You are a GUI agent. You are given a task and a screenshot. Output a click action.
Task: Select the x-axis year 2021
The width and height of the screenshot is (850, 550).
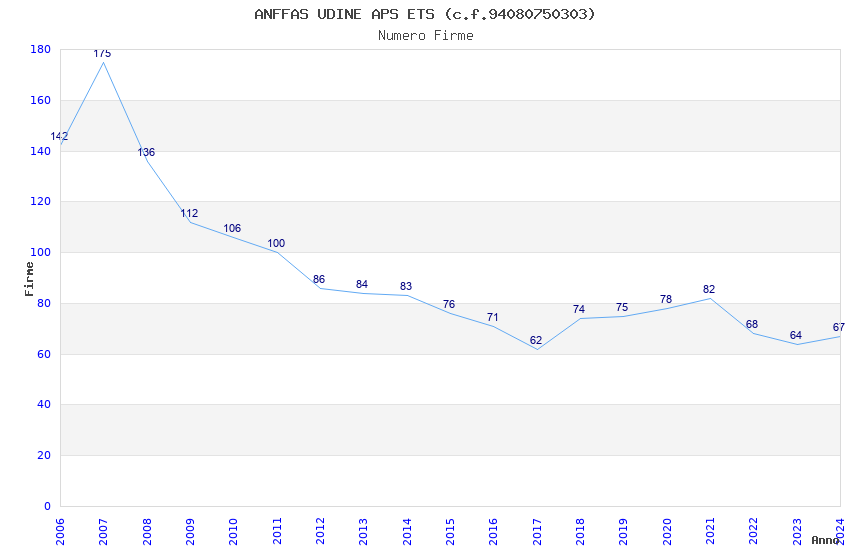coord(710,532)
